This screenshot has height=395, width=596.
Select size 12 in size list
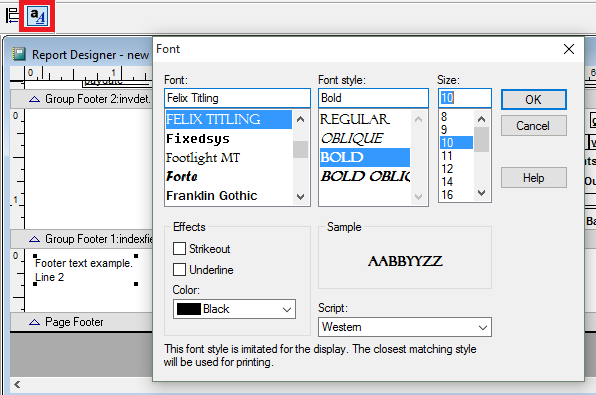click(456, 169)
